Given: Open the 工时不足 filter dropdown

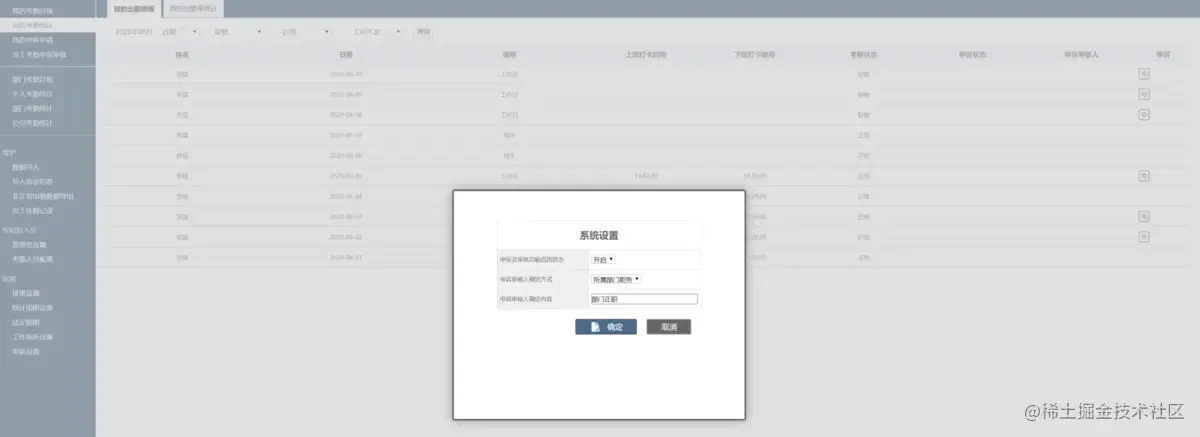Looking at the screenshot, I should click(375, 32).
